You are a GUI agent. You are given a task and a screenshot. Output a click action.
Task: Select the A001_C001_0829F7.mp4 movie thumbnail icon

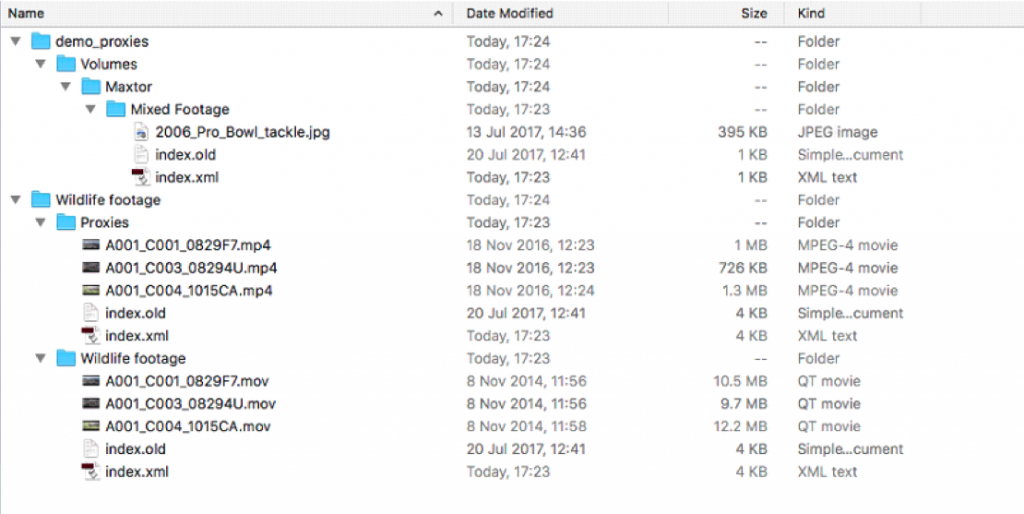point(91,246)
